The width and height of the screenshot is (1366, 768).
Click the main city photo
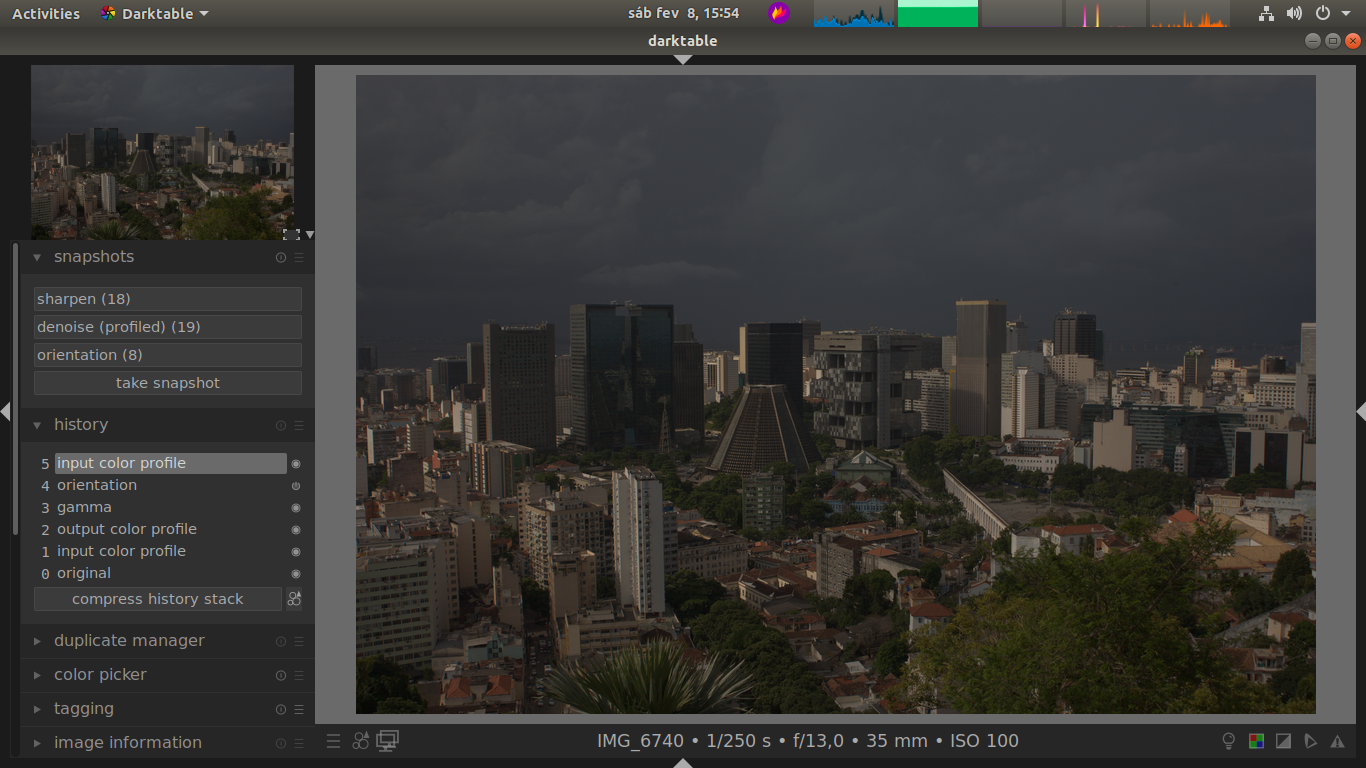click(x=836, y=394)
